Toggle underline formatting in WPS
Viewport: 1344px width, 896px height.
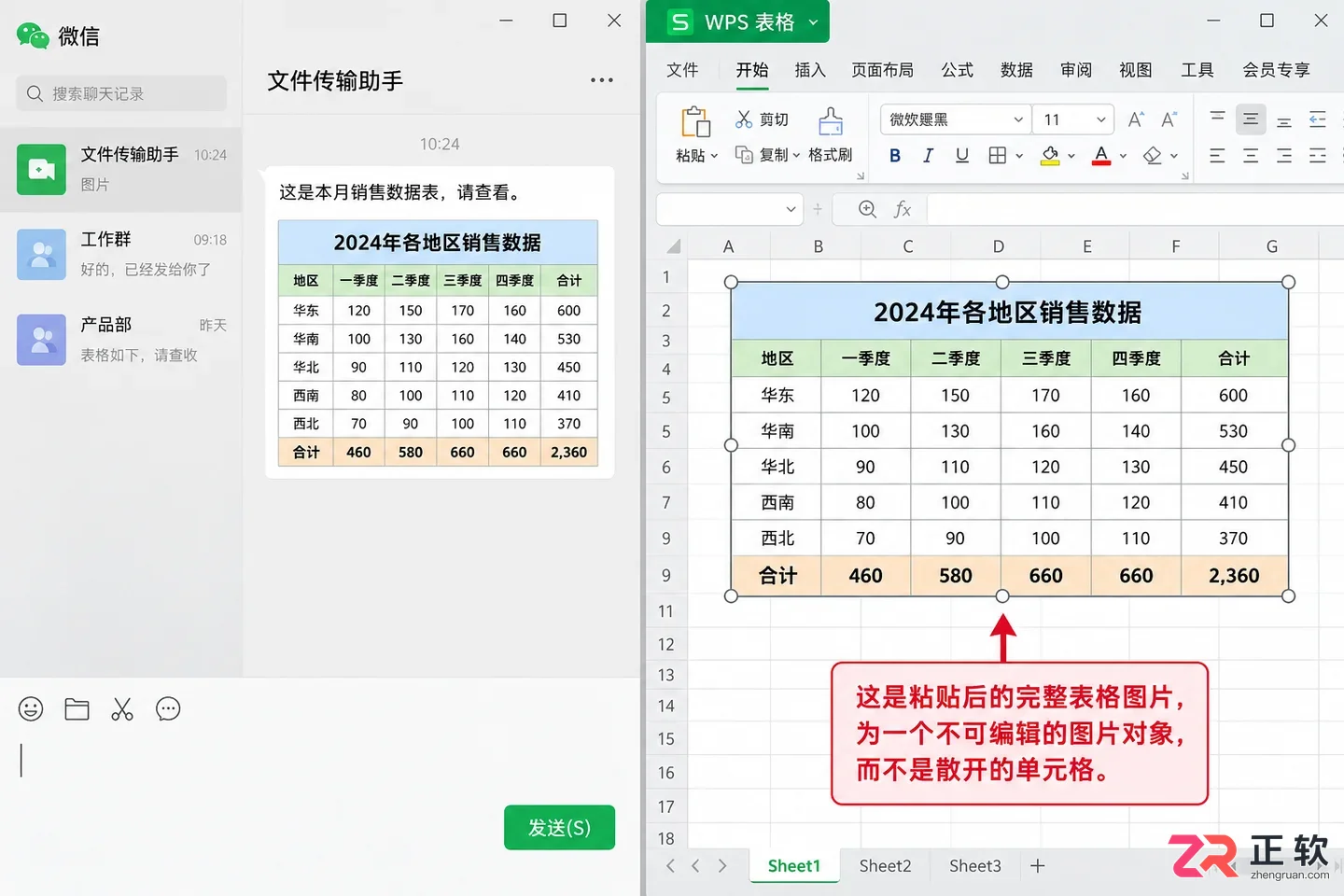click(962, 156)
